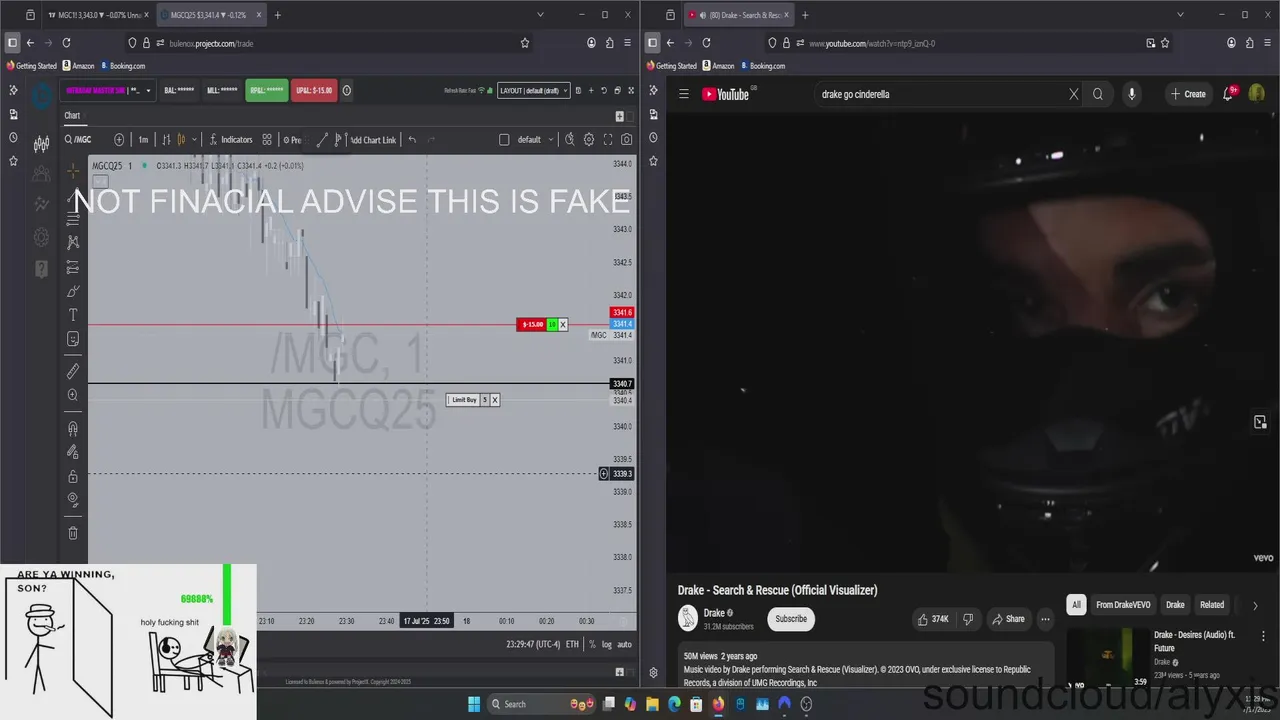This screenshot has height=720, width=1280.
Task: Toggle auto scale on price axis
Action: tap(625, 645)
